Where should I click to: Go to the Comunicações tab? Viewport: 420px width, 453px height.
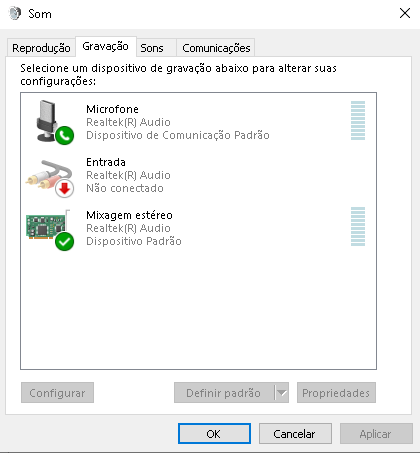[216, 48]
